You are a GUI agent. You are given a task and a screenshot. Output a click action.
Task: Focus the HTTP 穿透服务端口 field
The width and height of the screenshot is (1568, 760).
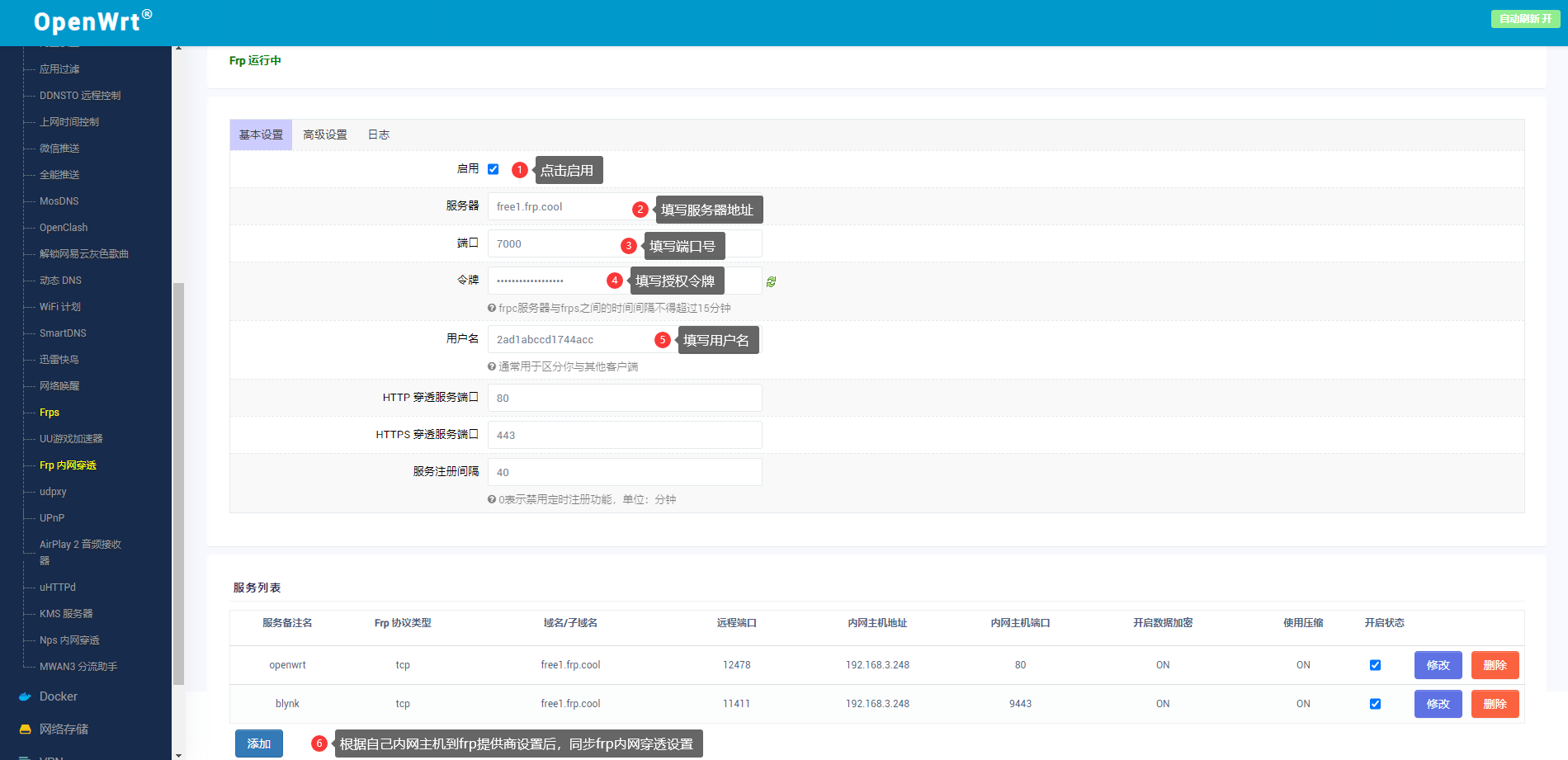pos(625,398)
